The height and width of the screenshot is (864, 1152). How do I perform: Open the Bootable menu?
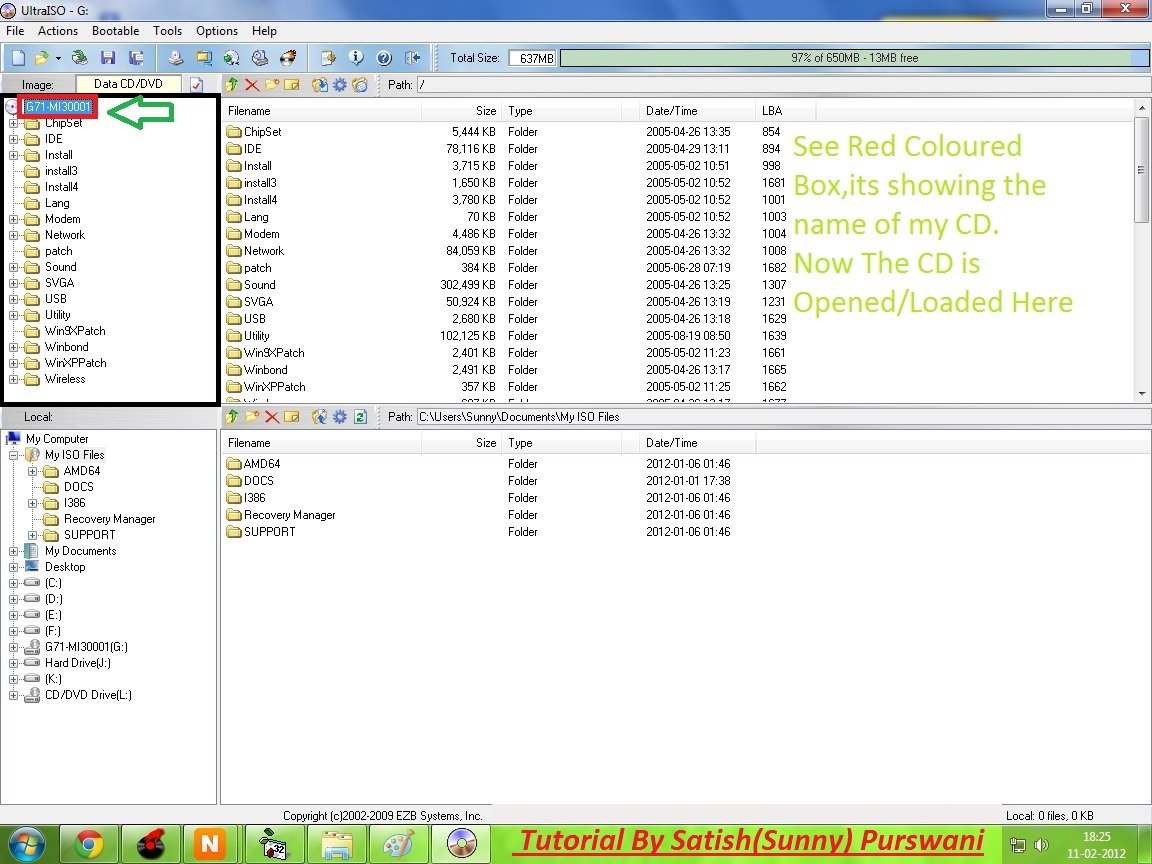115,31
